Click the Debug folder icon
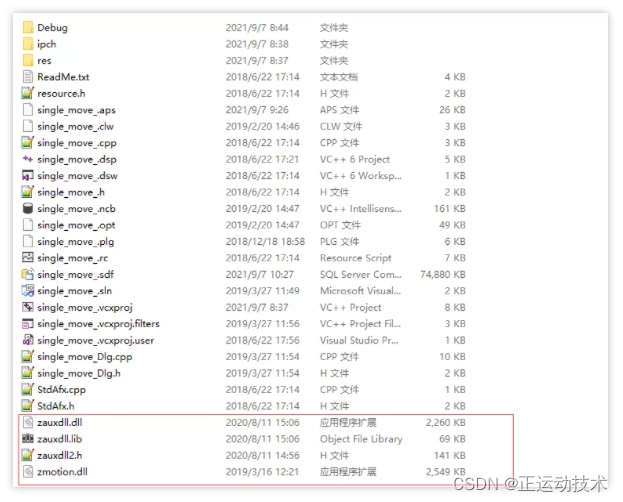This screenshot has width=623, height=502. [x=28, y=27]
